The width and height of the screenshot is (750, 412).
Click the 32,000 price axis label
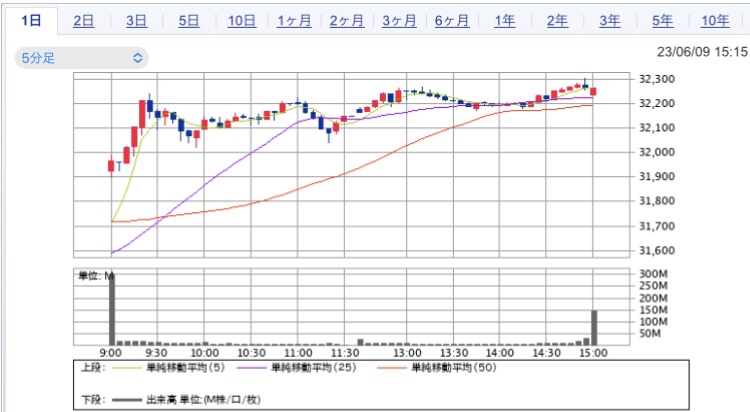point(657,152)
